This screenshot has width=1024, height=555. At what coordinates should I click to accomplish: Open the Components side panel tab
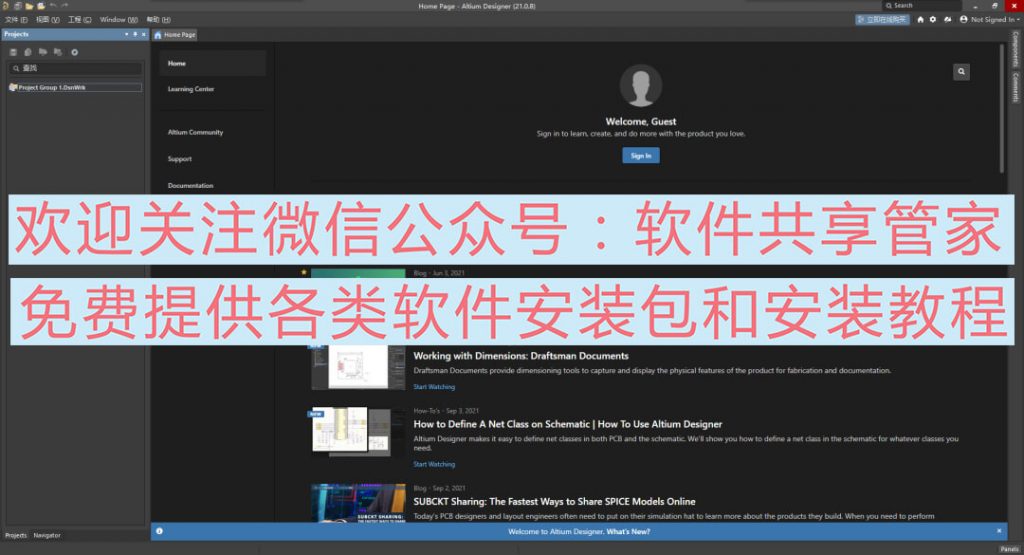(1016, 48)
